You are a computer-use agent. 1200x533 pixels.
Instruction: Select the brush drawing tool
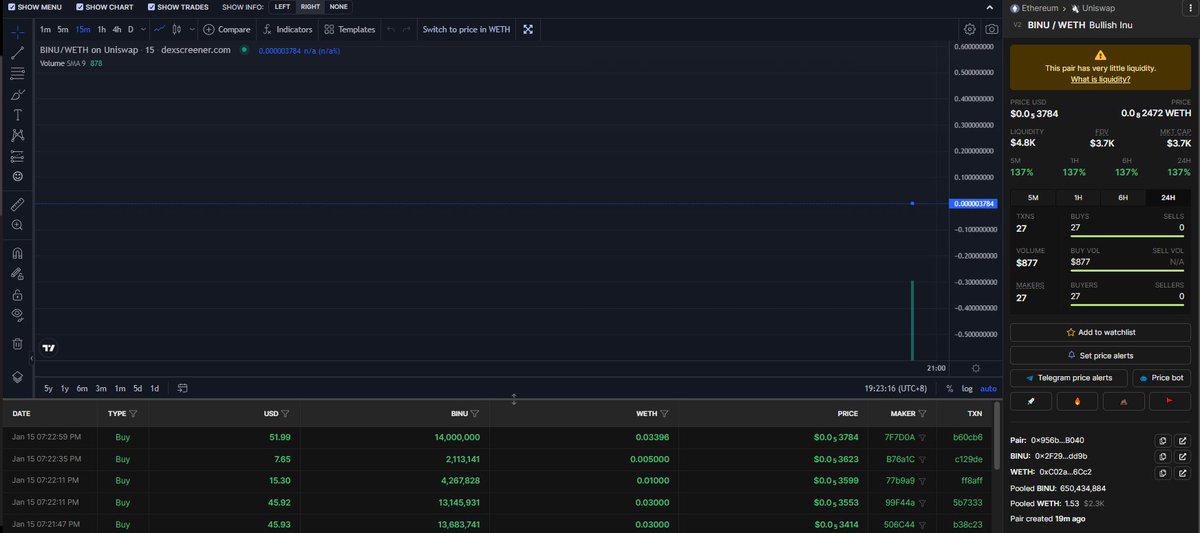(17, 95)
